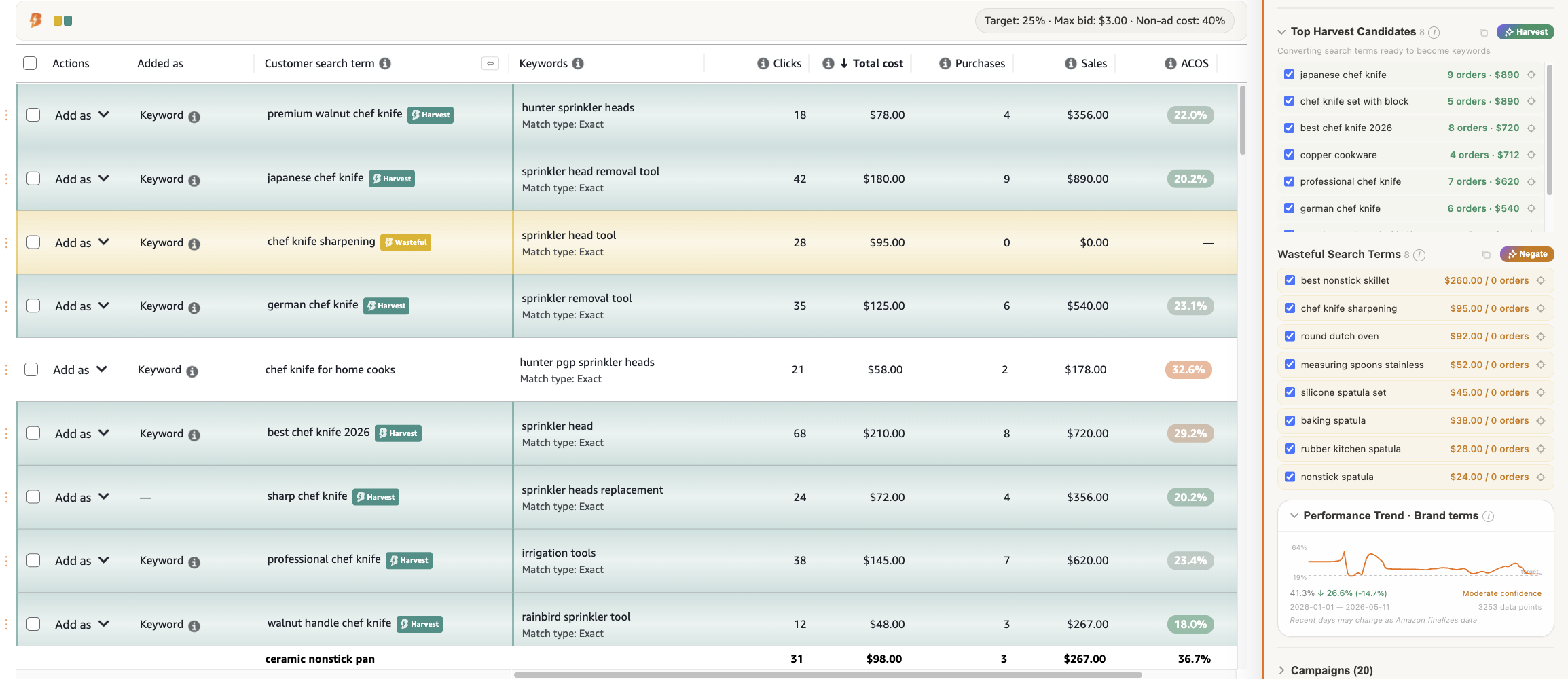Open Add as dropdown for japanese chef knife

(81, 179)
